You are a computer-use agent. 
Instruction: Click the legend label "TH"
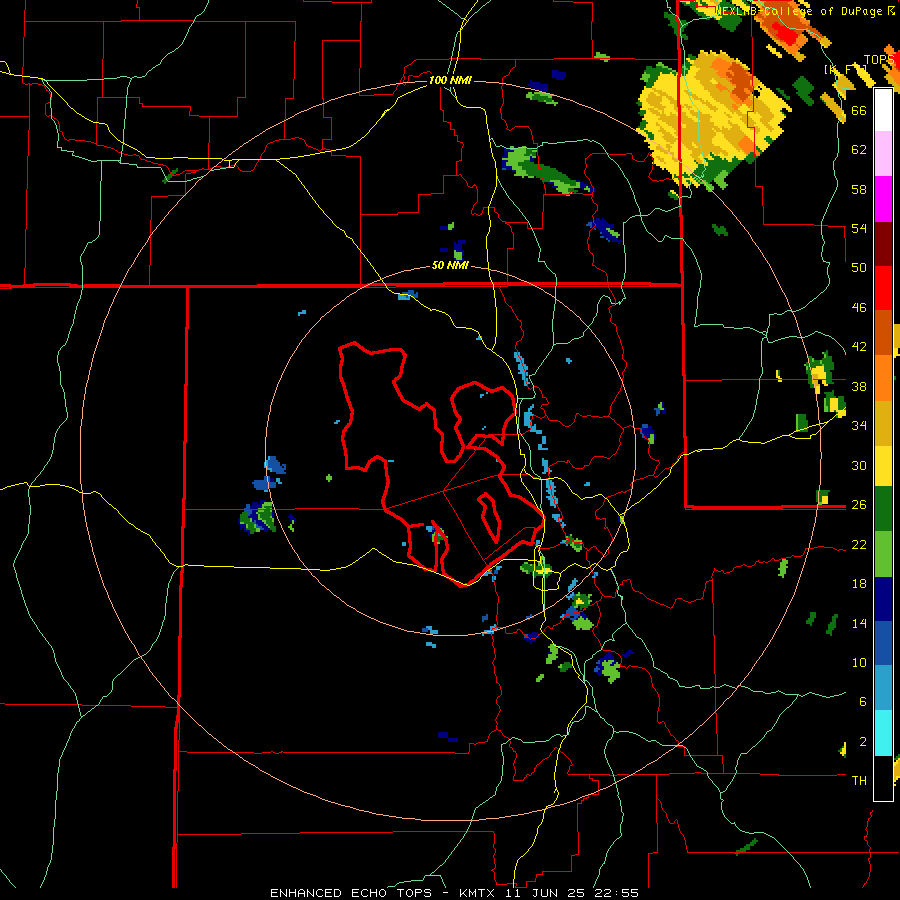(859, 781)
